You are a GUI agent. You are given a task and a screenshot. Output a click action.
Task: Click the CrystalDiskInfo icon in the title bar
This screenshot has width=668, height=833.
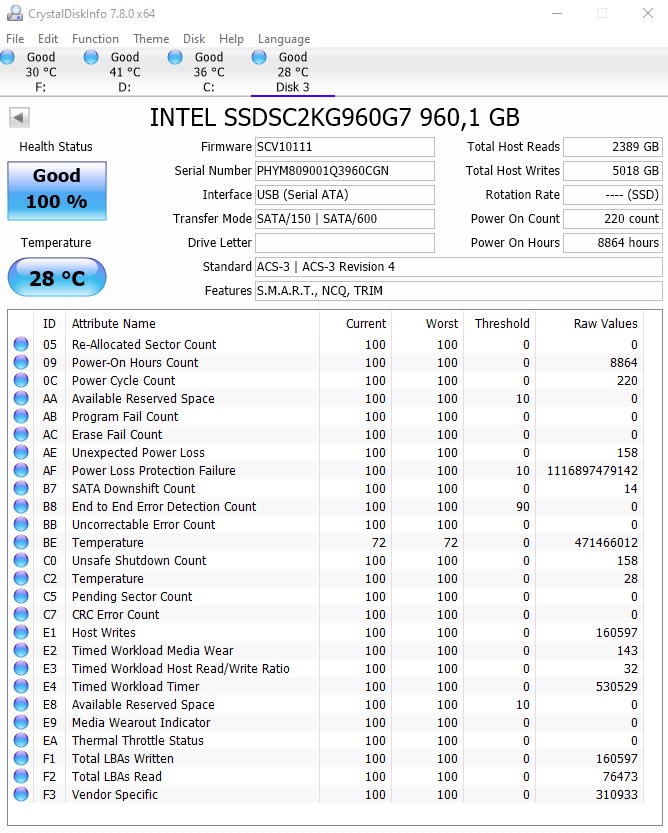pyautogui.click(x=13, y=13)
